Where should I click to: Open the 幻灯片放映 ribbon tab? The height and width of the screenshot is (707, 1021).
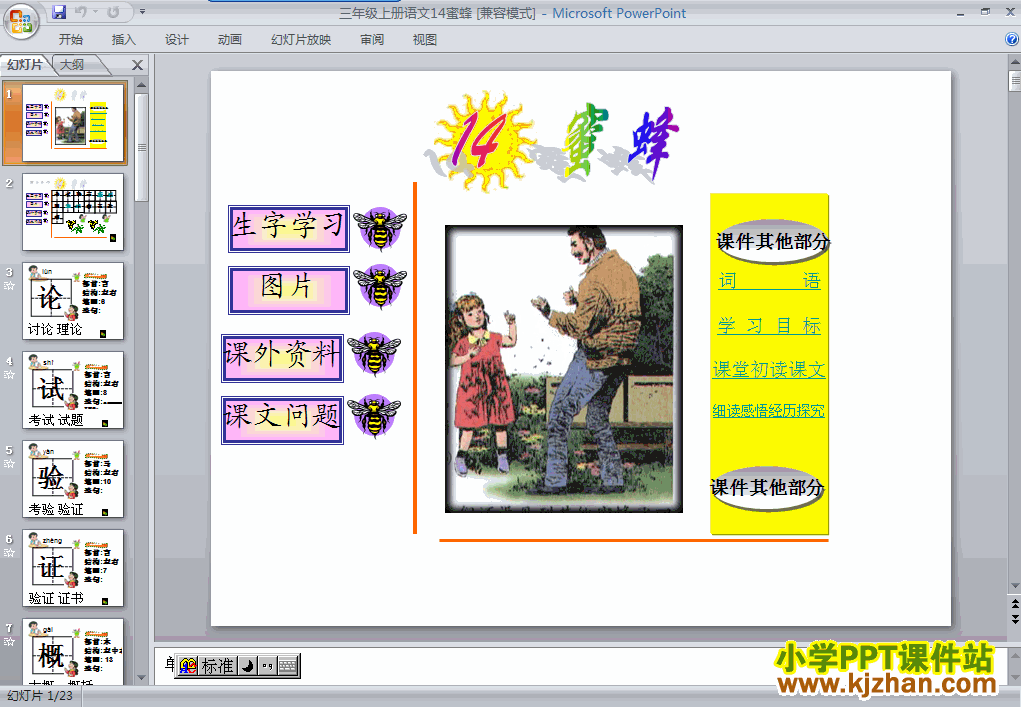pyautogui.click(x=301, y=40)
